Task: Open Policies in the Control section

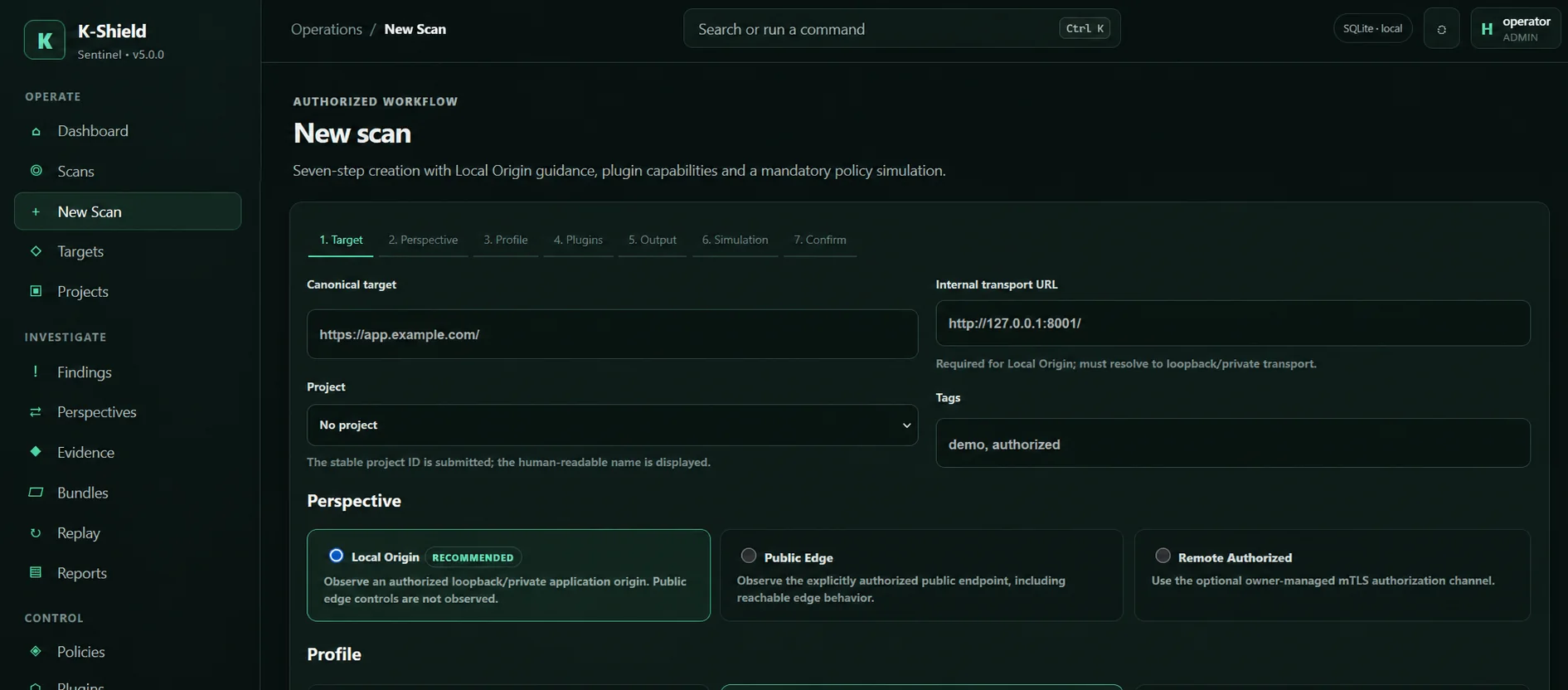Action: coord(128,652)
